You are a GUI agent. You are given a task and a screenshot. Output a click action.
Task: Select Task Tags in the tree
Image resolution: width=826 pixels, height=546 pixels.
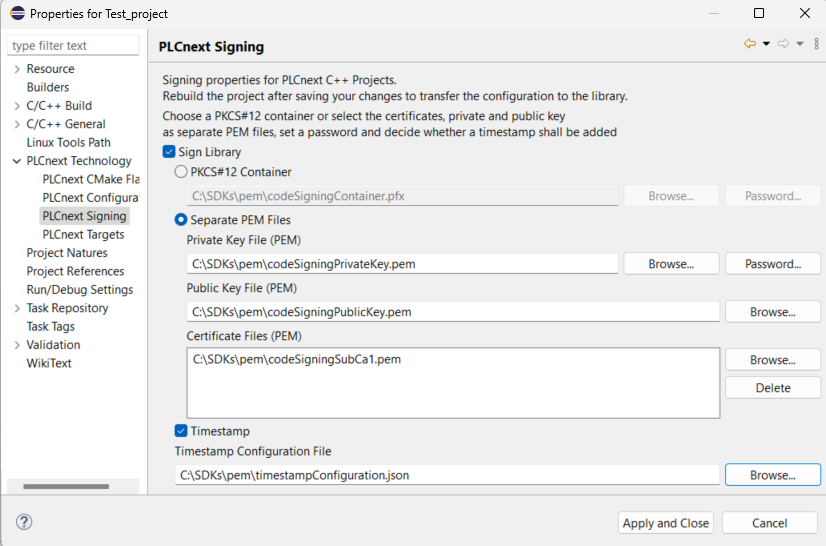click(51, 327)
